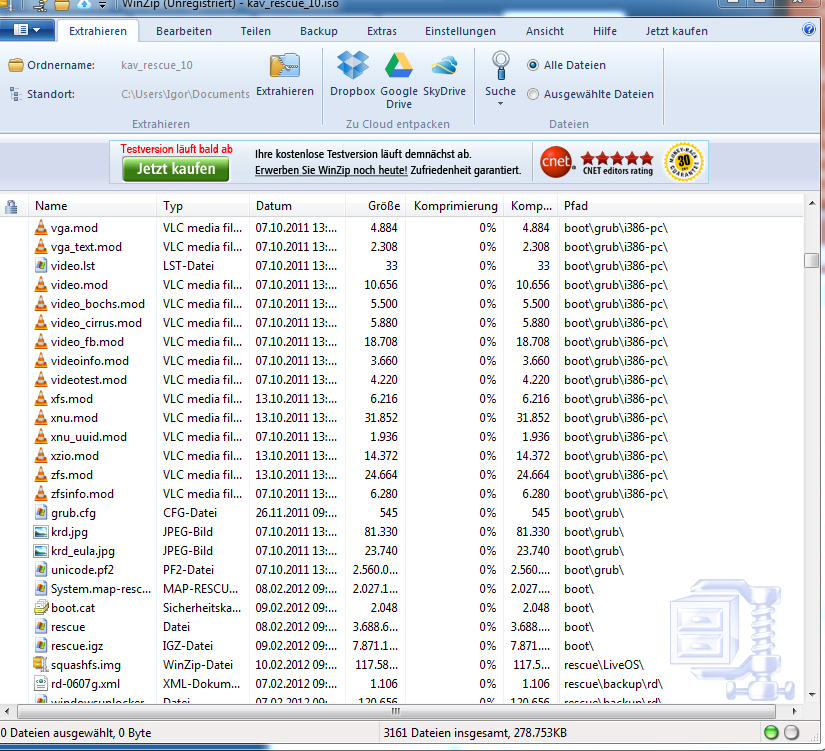Expand the Suche dropdown arrow
This screenshot has width=825, height=751.
[x=500, y=104]
